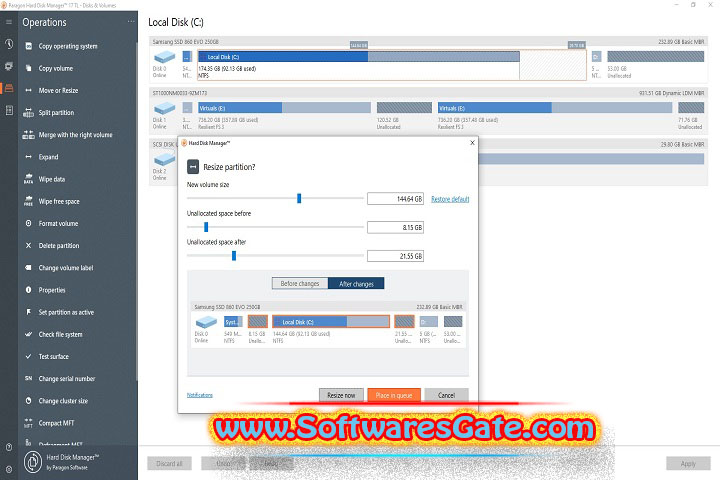Screen dimensions: 720x480
Task: Click the Wipe data icon
Action: point(28,179)
